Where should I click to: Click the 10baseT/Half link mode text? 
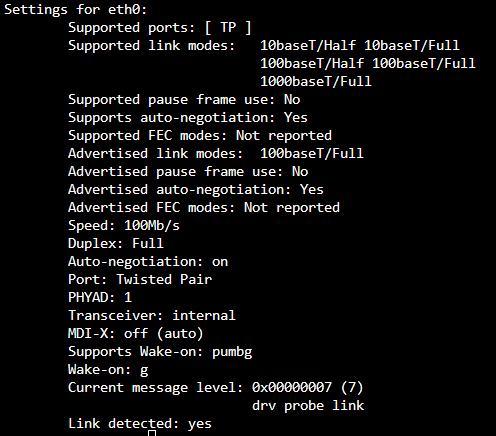308,45
